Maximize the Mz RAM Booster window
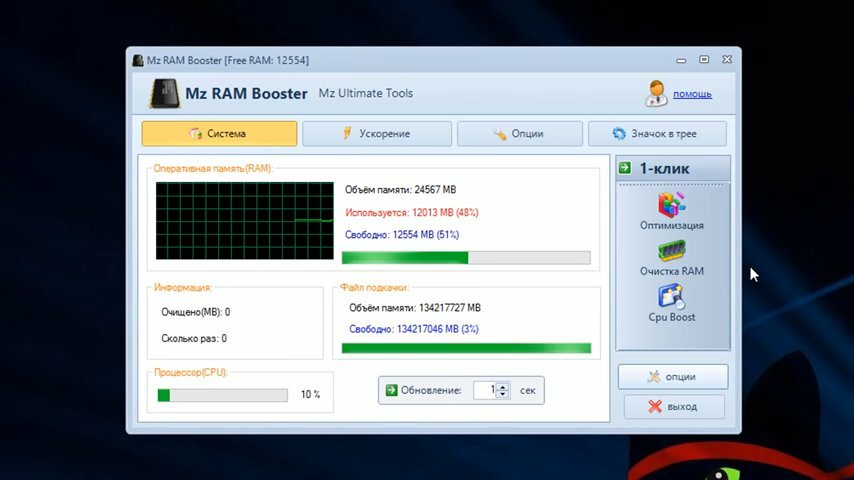This screenshot has width=854, height=480. (x=704, y=59)
